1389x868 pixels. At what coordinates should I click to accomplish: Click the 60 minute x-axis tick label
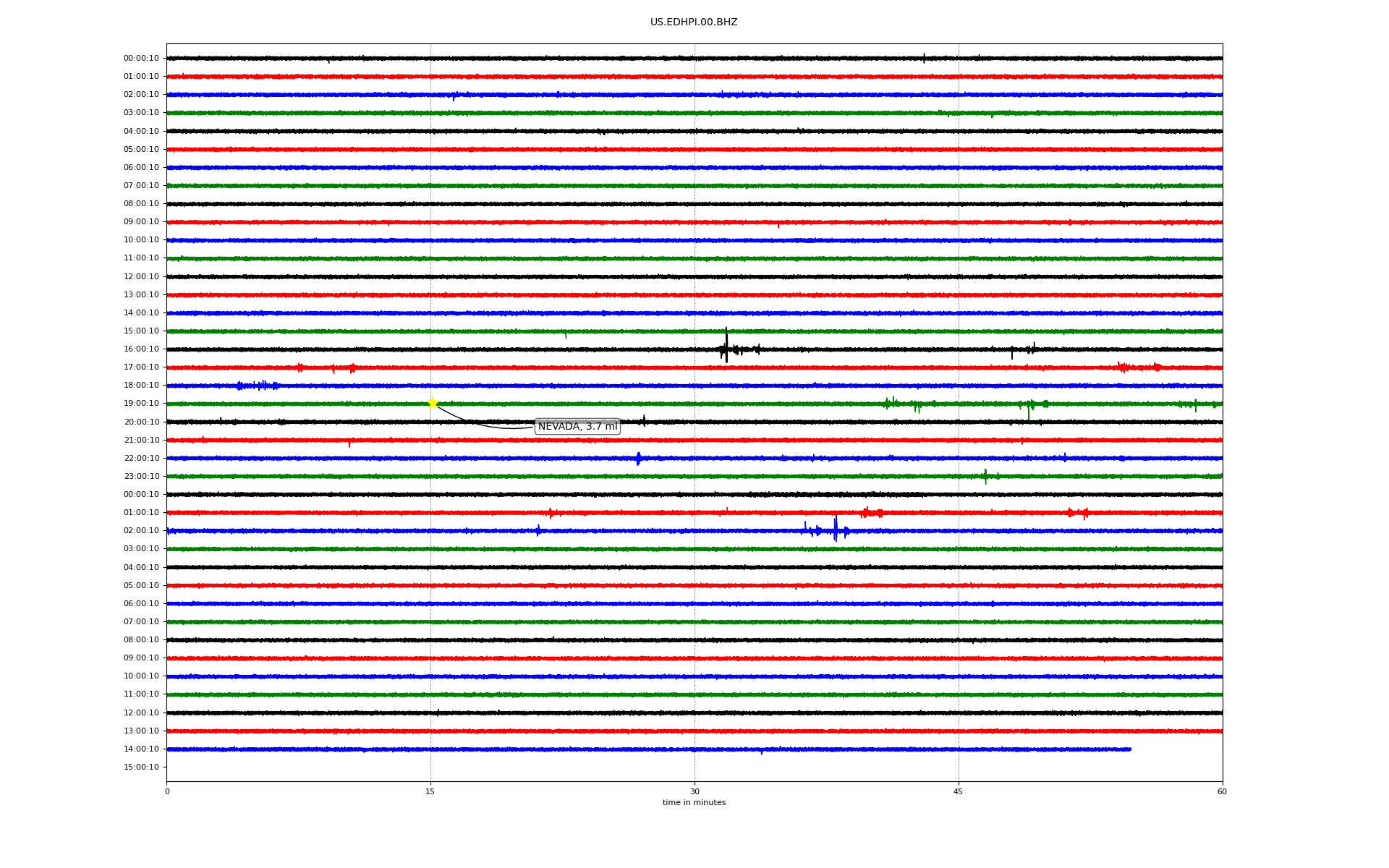tap(1222, 791)
